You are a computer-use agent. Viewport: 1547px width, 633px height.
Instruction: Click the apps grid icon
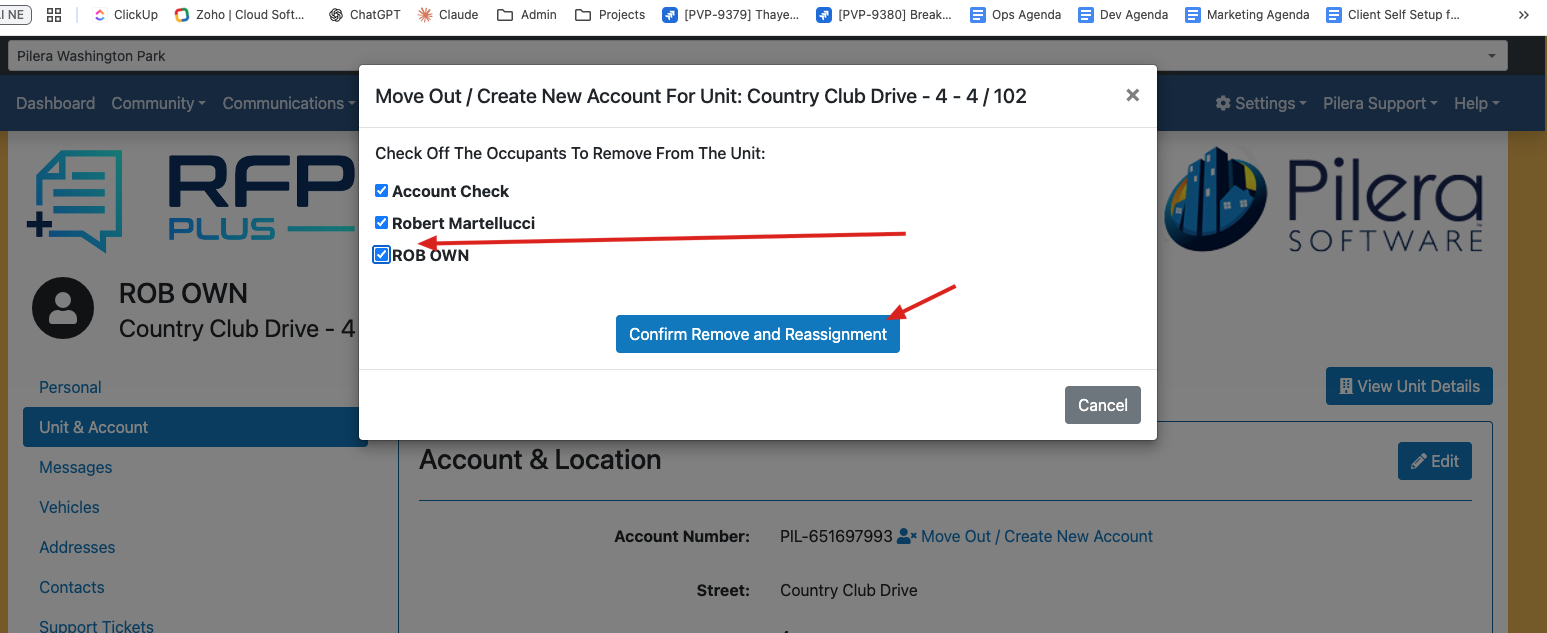(x=54, y=15)
